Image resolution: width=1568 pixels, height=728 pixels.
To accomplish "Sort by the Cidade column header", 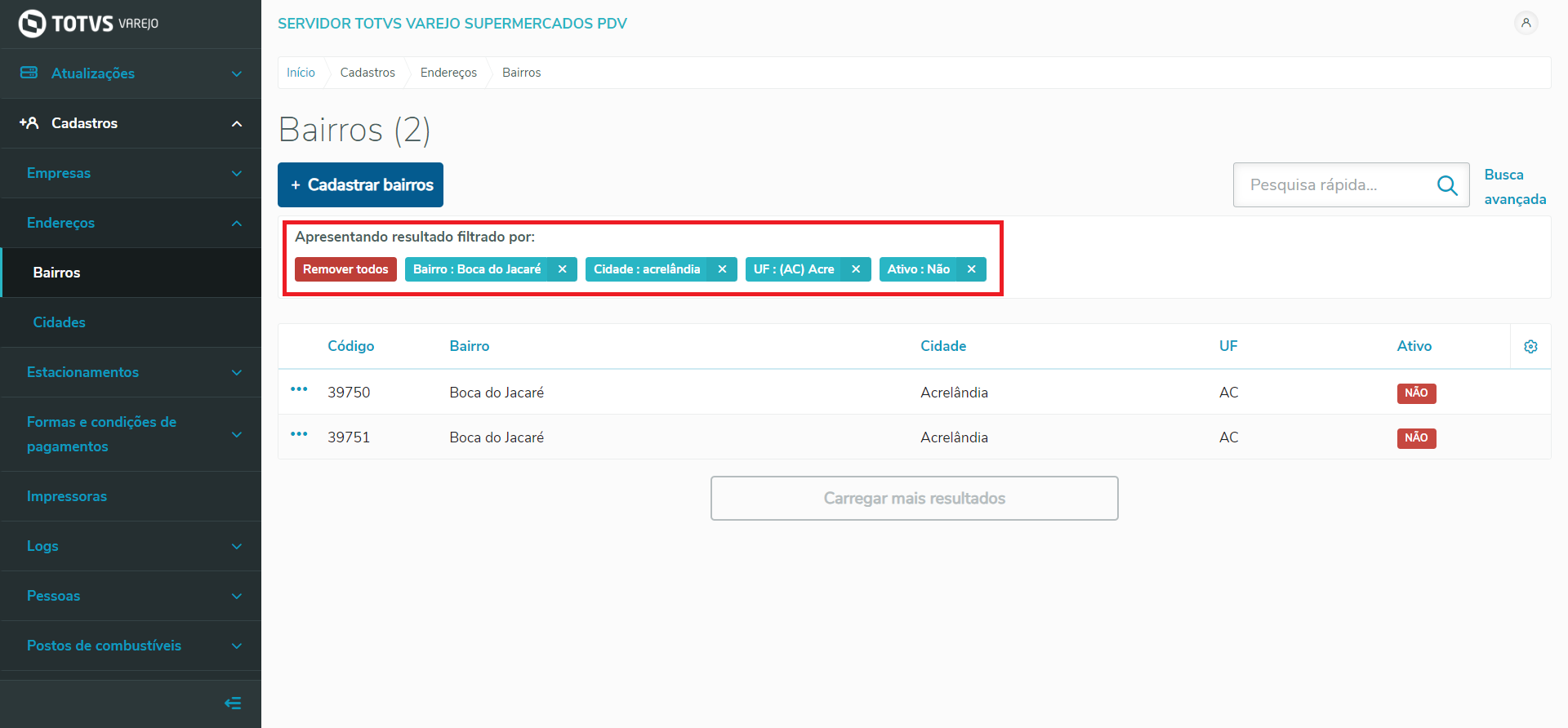I will 943,346.
